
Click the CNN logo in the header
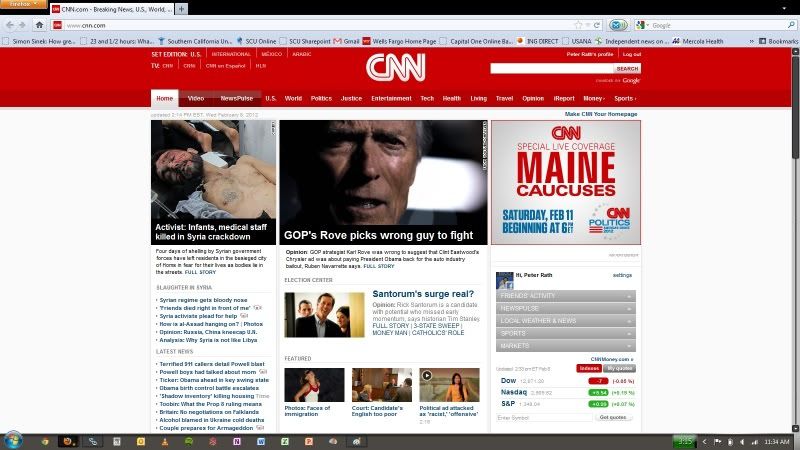point(395,68)
